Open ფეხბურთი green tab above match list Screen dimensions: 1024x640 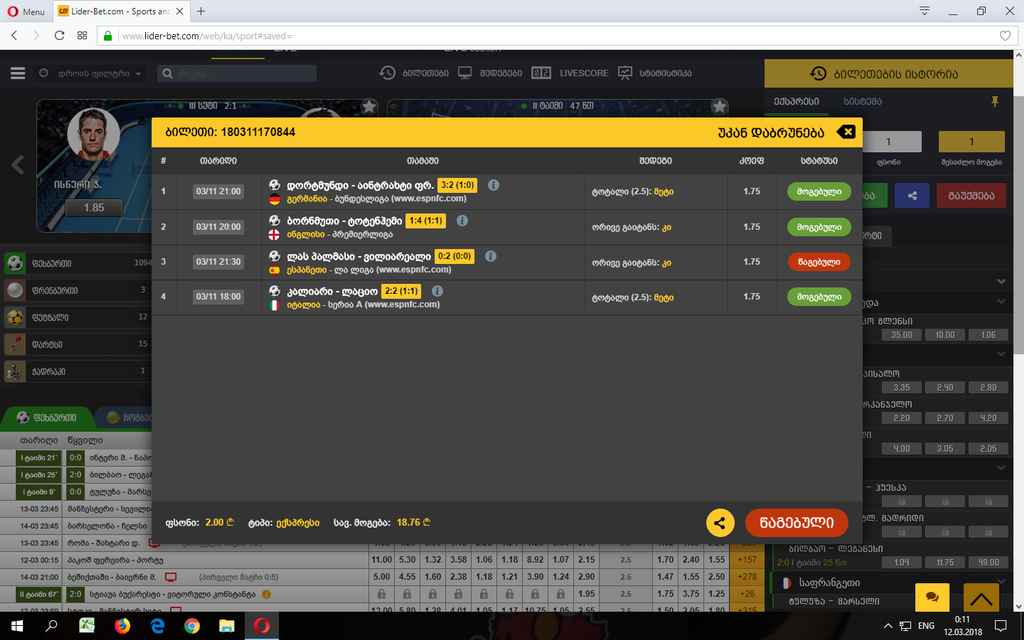tap(47, 417)
